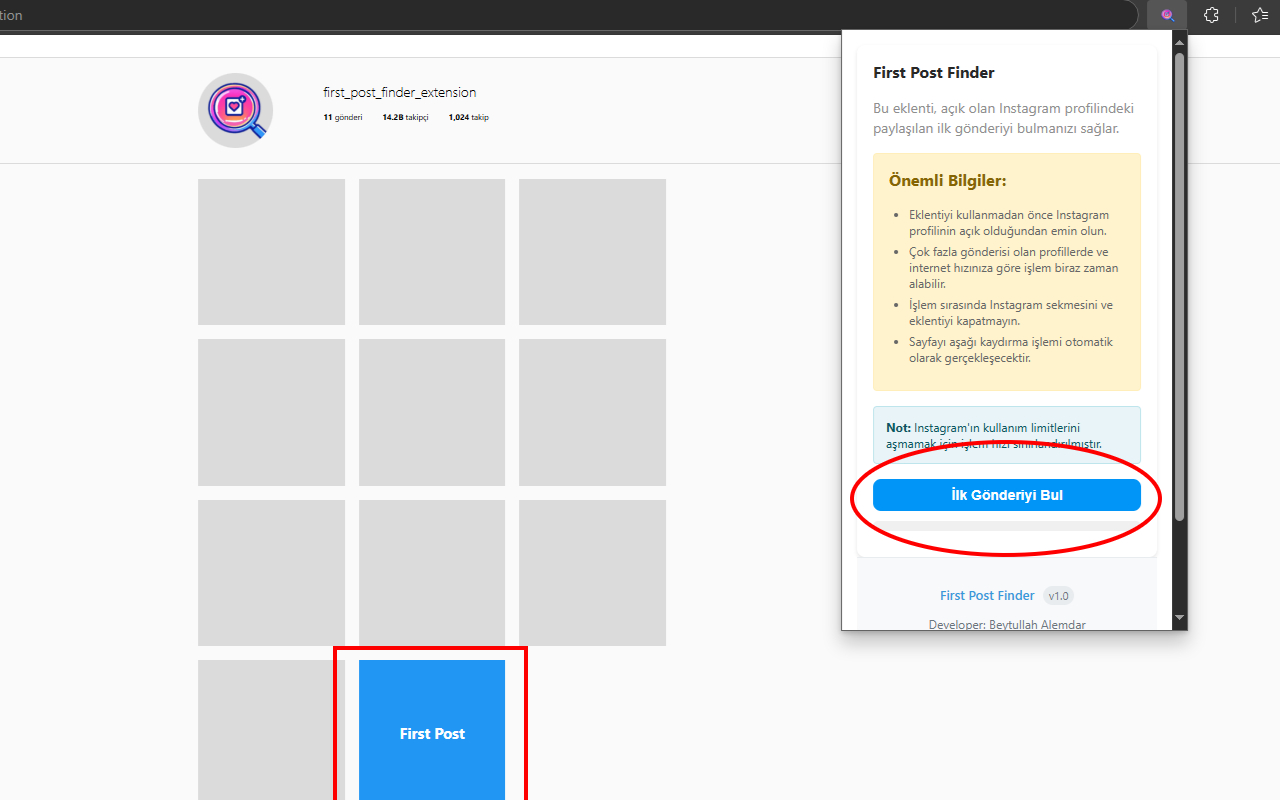Click the bullet beginning "İşlem sırasında Instagram"
Image resolution: width=1280 pixels, height=800 pixels.
pos(1011,313)
